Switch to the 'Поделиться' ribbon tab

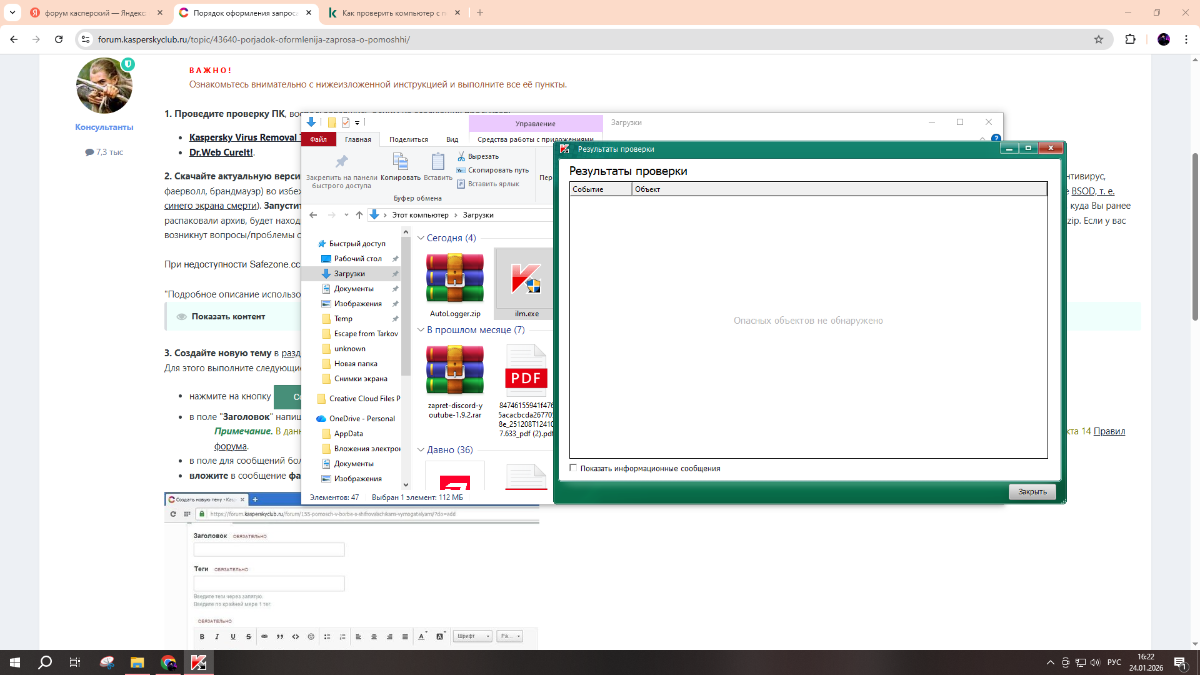click(x=408, y=139)
